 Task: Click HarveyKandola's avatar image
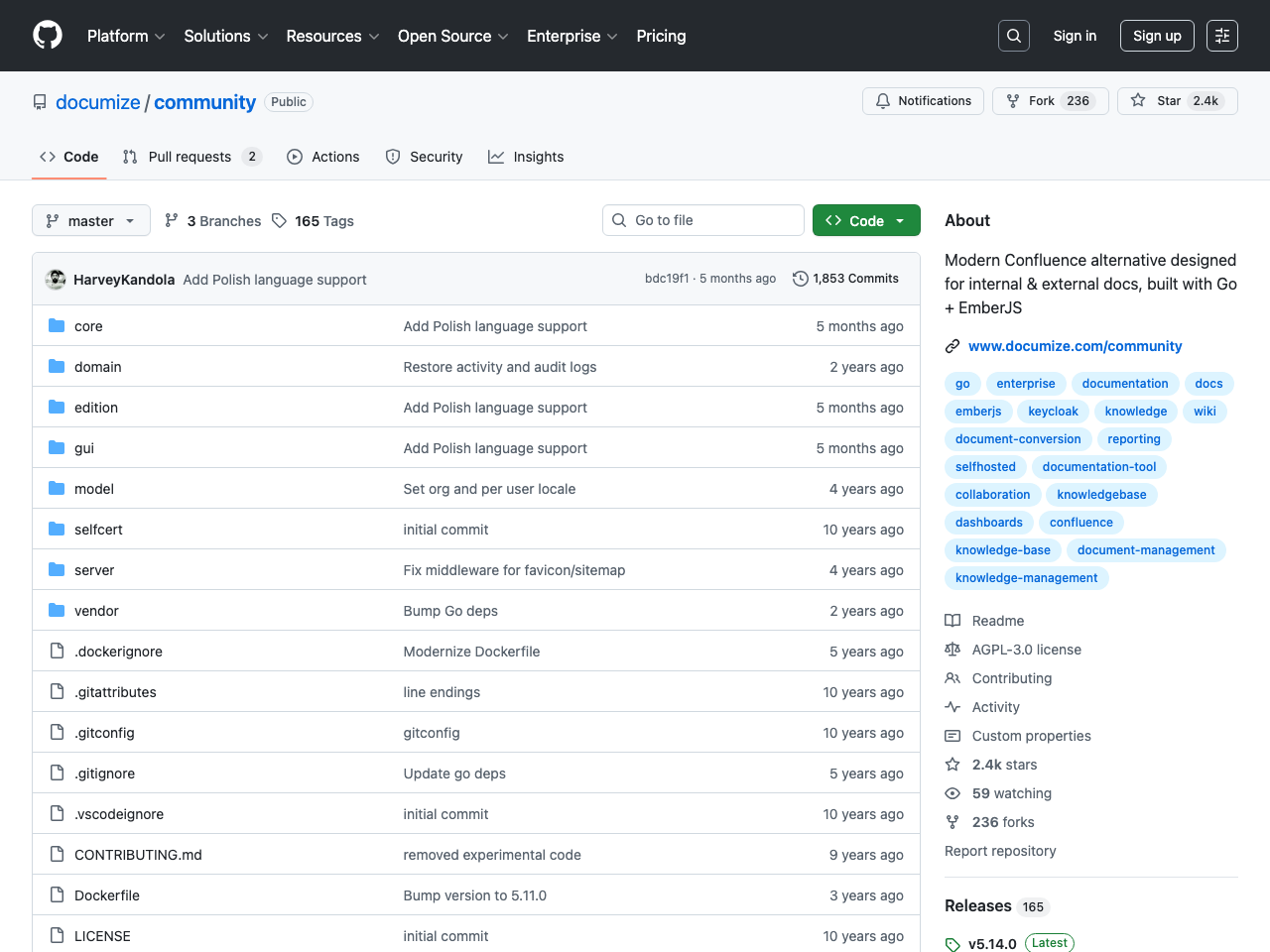coord(57,280)
